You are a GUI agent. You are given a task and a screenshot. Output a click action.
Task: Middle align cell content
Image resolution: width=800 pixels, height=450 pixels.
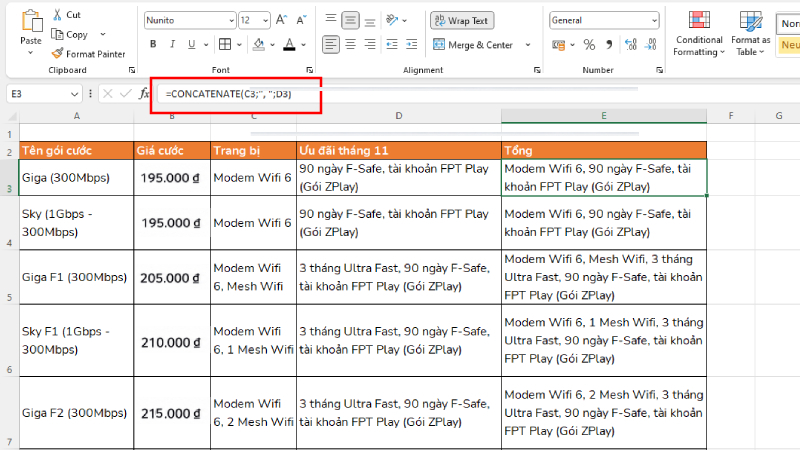tap(351, 20)
